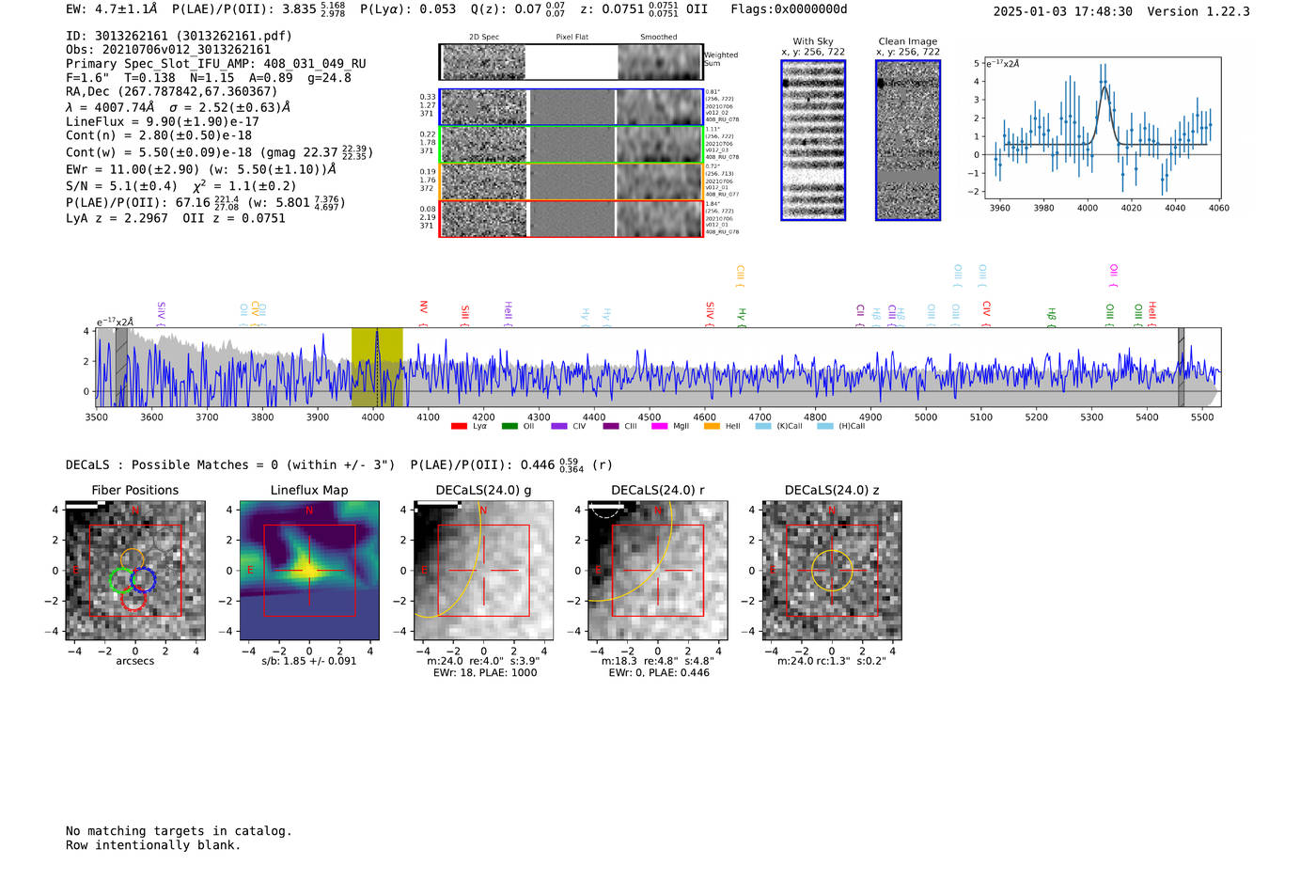The width and height of the screenshot is (1316, 896).
Task: Select the blue-bordered 2D spectrum row
Action: click(572, 107)
